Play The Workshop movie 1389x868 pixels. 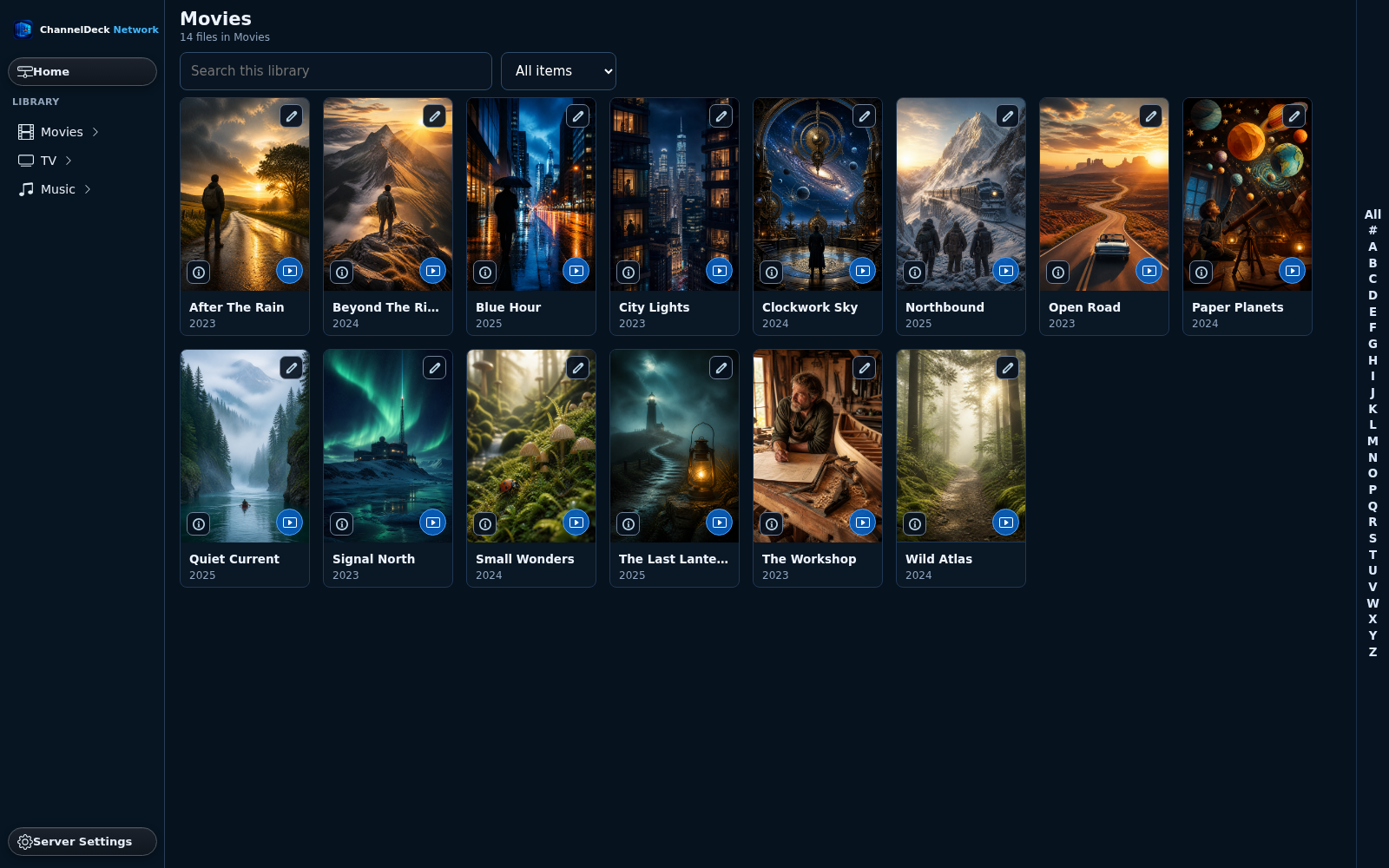[863, 523]
